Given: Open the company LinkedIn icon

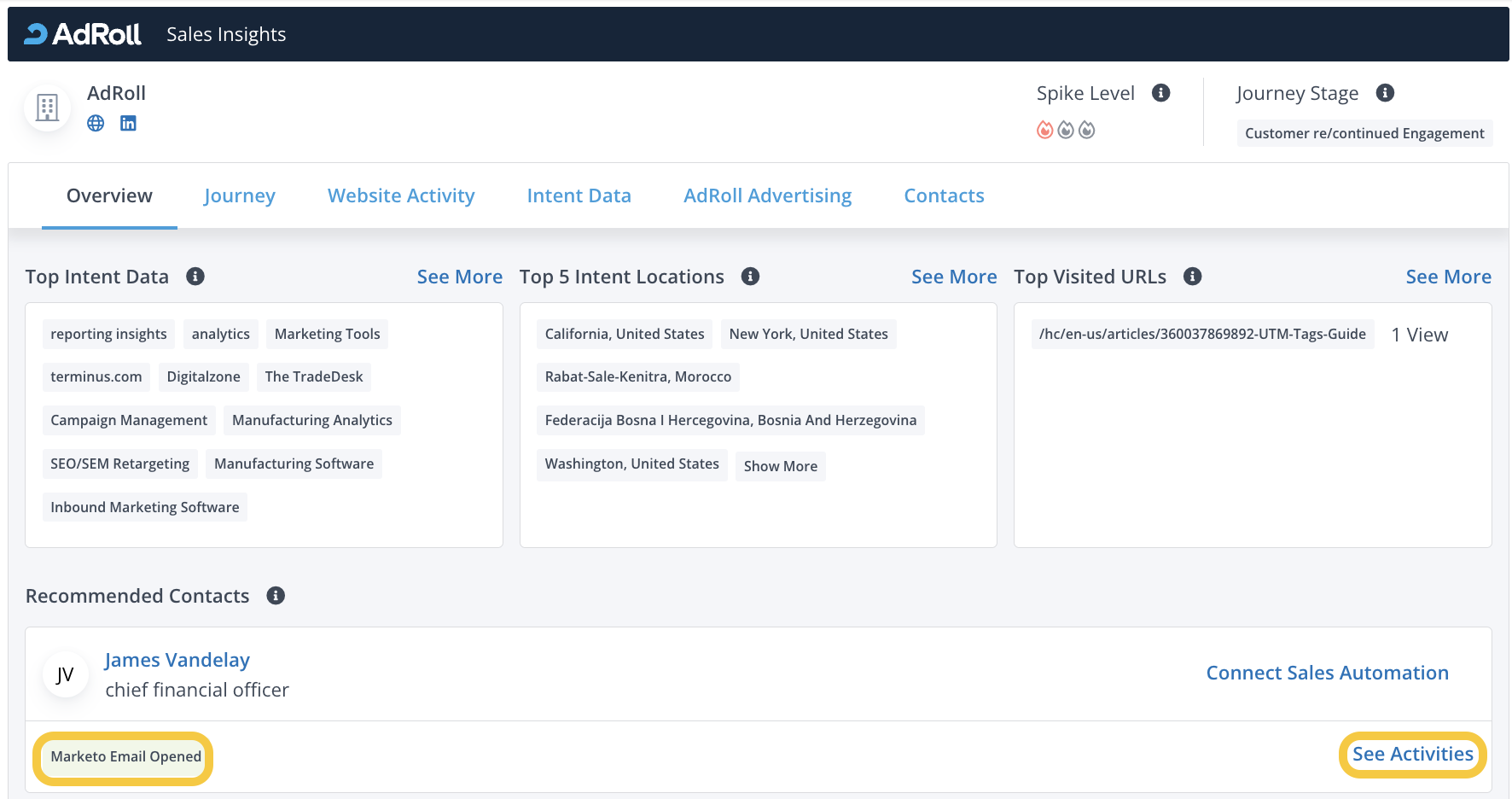Looking at the screenshot, I should 128,123.
